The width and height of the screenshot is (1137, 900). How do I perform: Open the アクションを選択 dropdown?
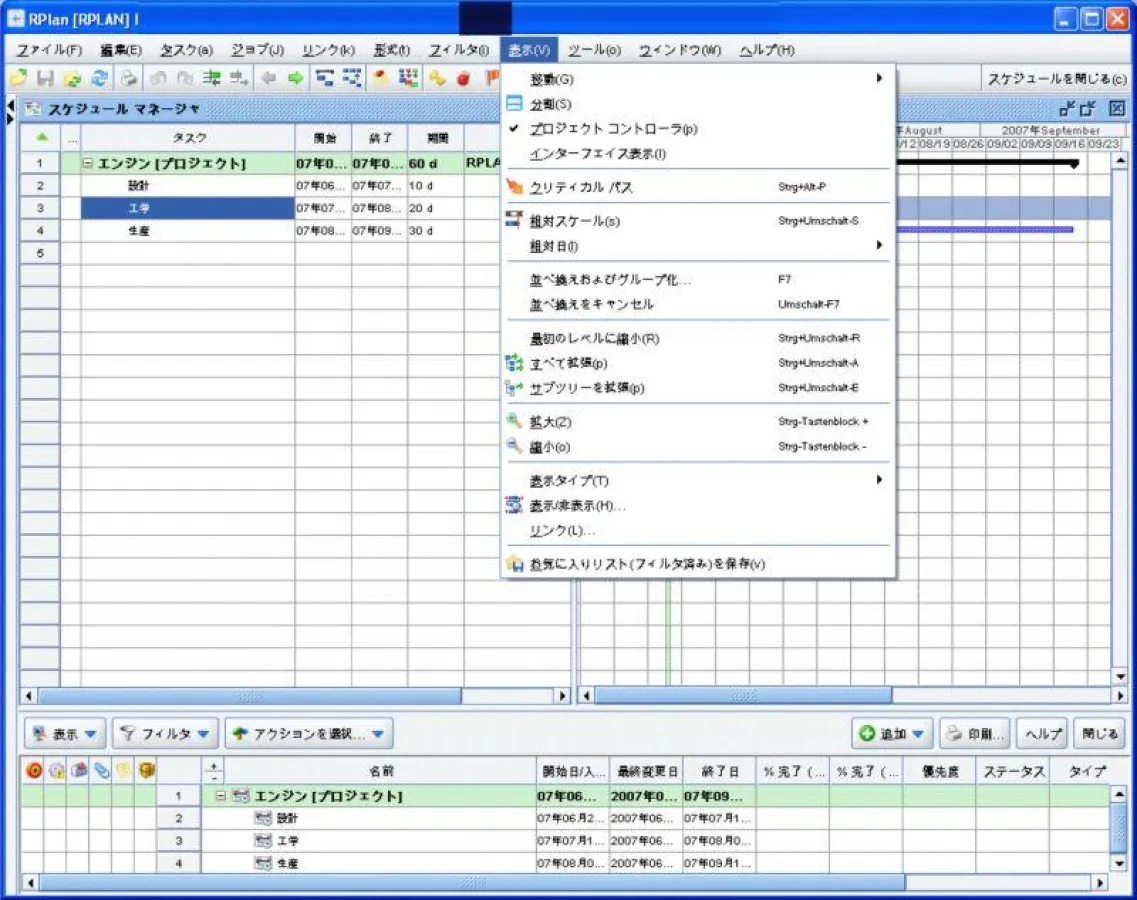310,733
